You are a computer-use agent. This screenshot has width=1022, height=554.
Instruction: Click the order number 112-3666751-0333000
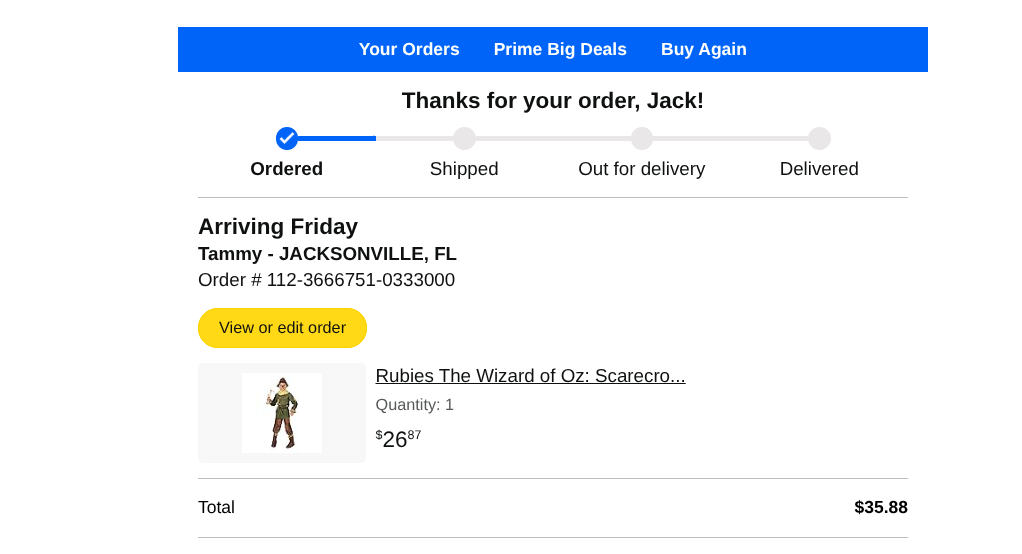click(360, 280)
